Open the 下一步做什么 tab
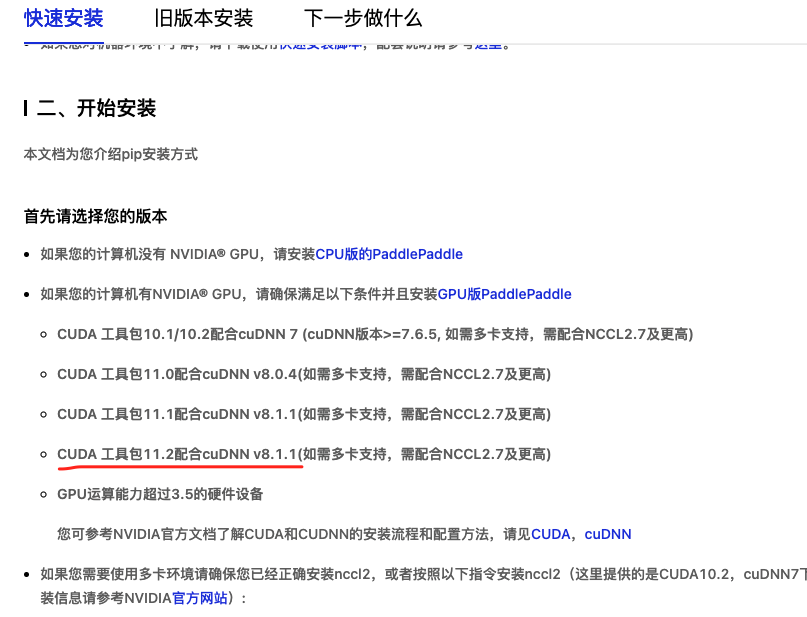This screenshot has width=807, height=617. [x=363, y=19]
